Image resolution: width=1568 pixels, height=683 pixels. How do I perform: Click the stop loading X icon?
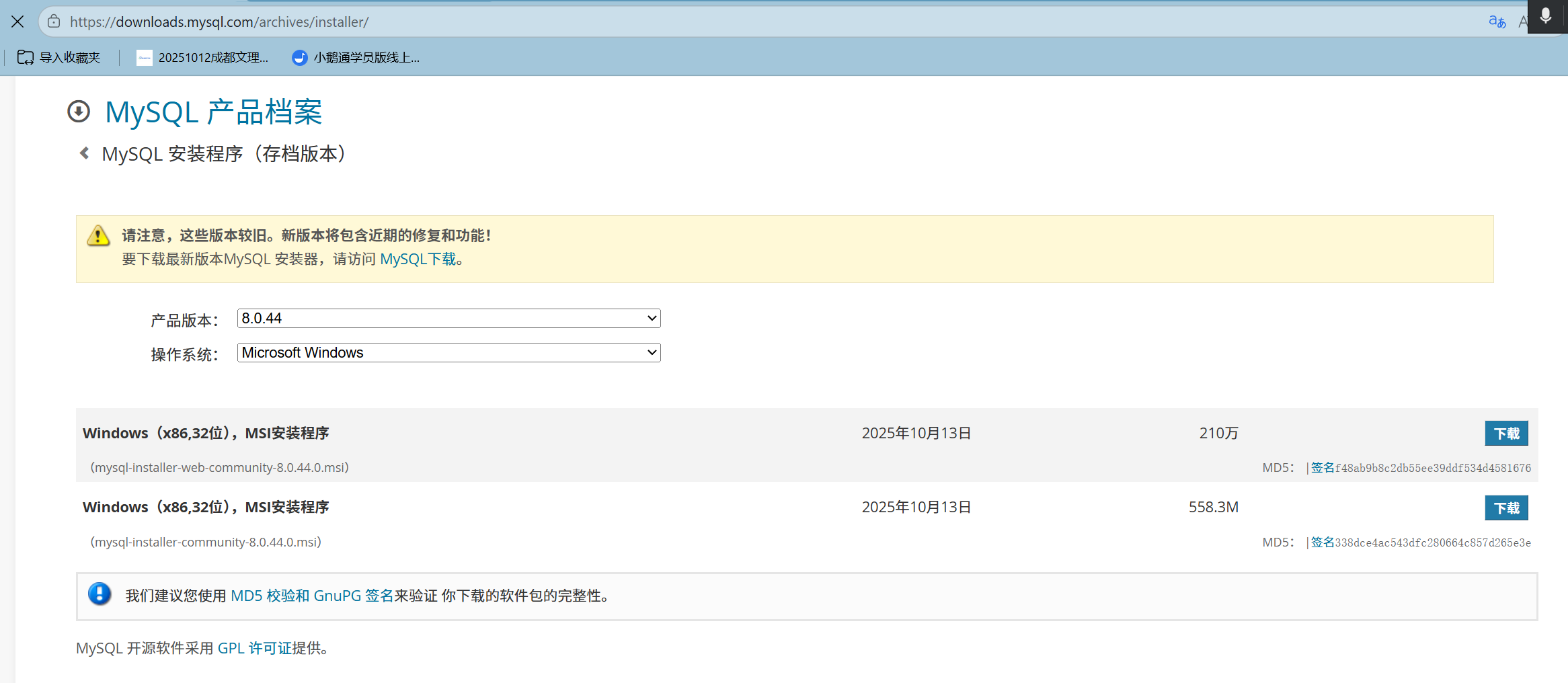[18, 22]
